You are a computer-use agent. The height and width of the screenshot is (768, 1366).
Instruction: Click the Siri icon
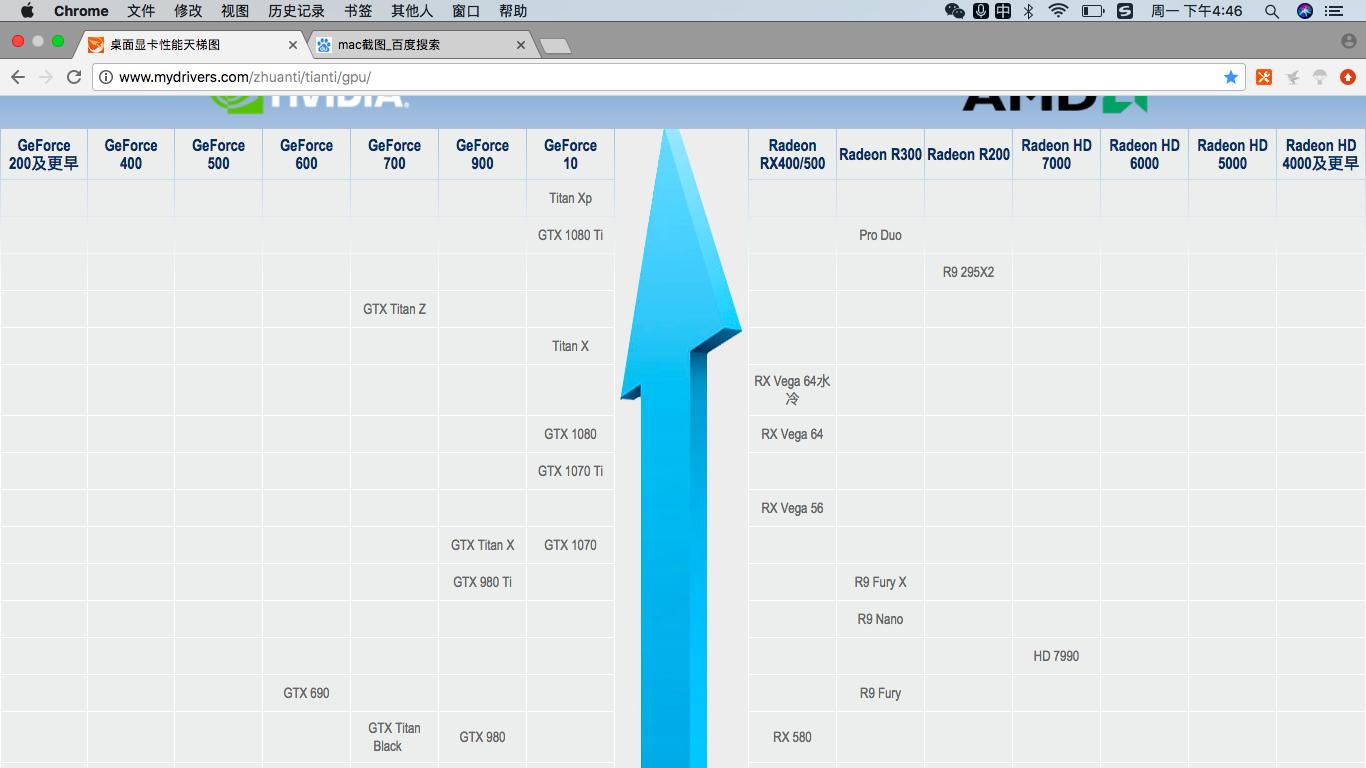pos(1304,11)
